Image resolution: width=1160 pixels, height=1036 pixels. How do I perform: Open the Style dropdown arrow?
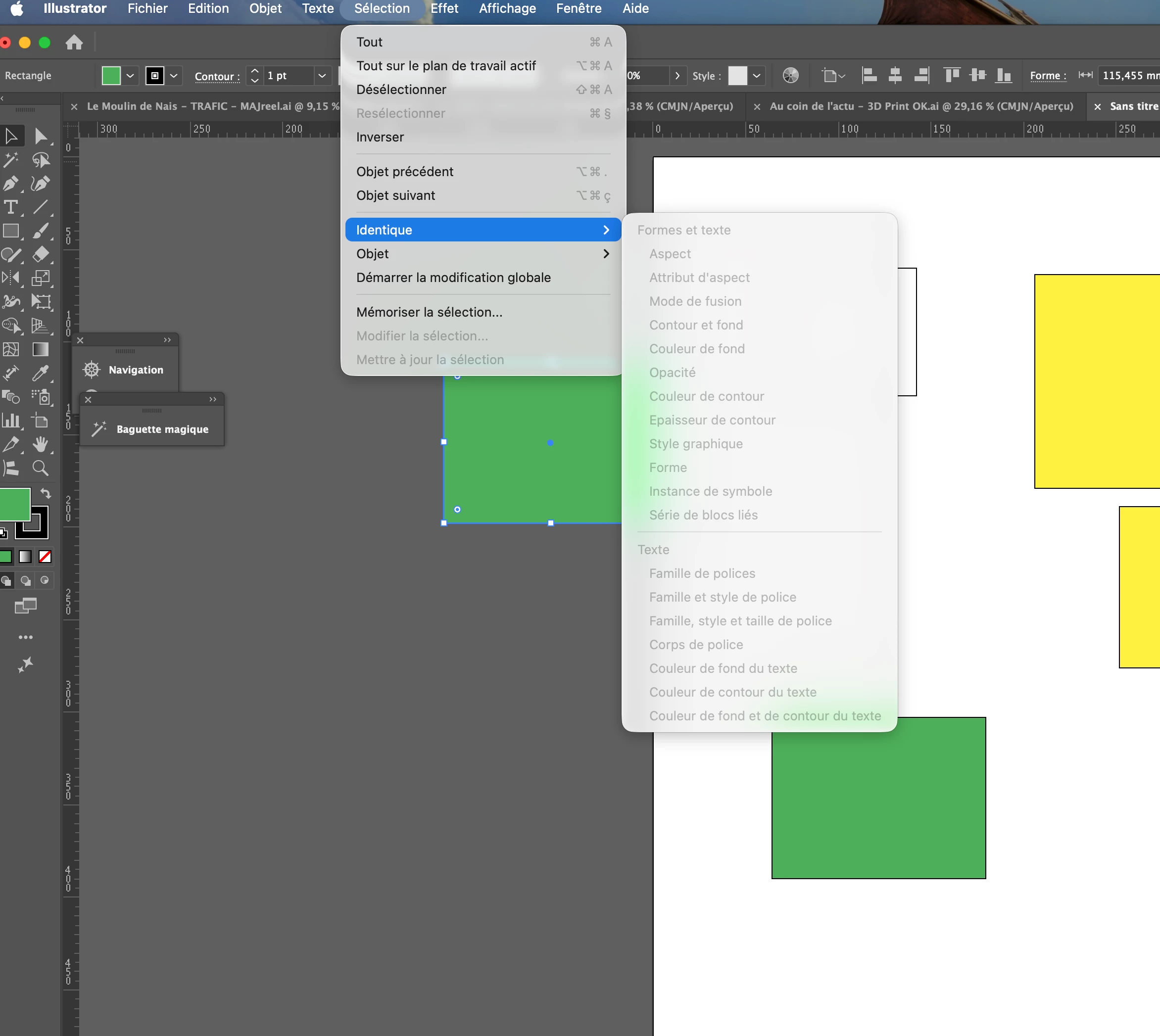pyautogui.click(x=756, y=75)
